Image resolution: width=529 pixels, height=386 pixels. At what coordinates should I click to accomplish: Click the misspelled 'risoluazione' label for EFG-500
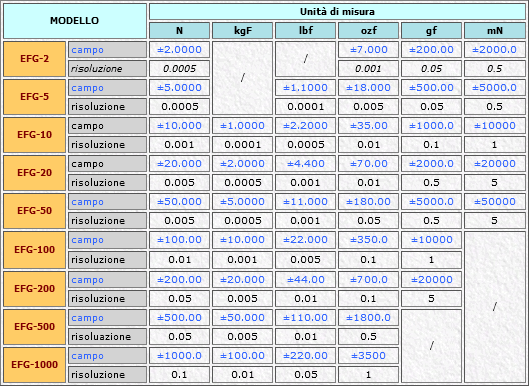coord(107,337)
